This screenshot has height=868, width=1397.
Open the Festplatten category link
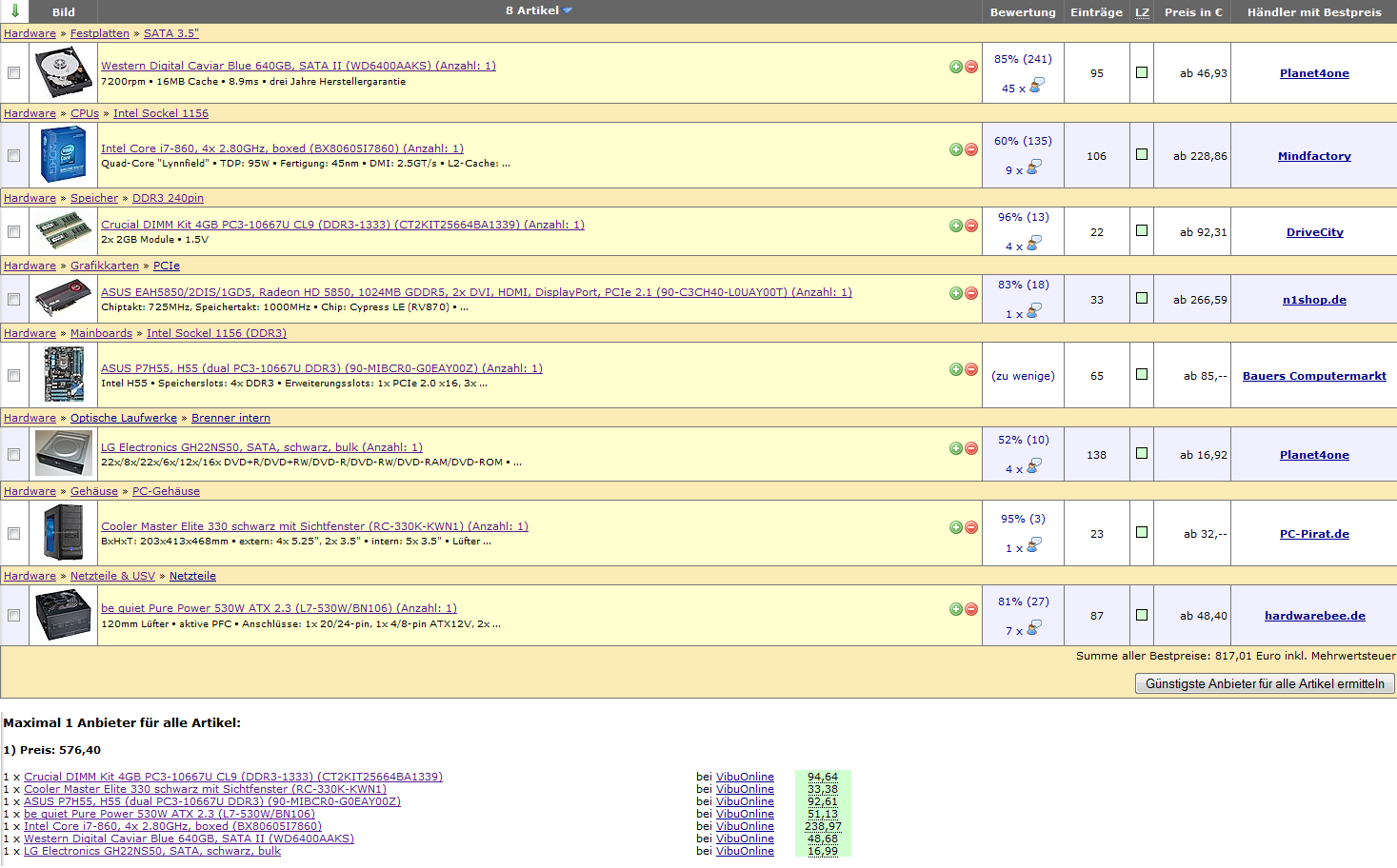pos(100,33)
